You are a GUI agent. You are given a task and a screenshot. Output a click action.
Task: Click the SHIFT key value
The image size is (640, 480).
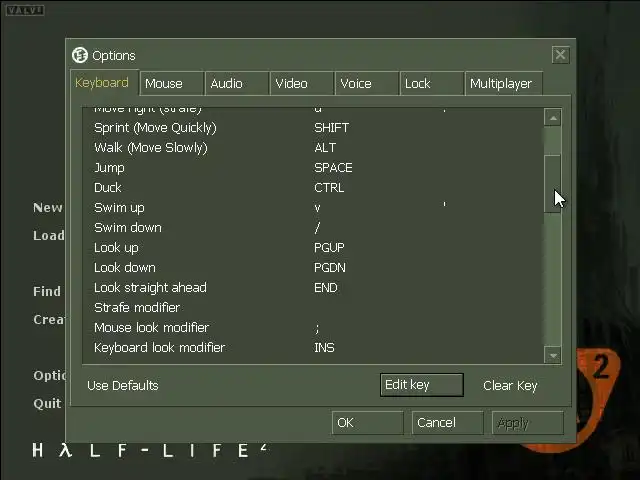point(331,128)
